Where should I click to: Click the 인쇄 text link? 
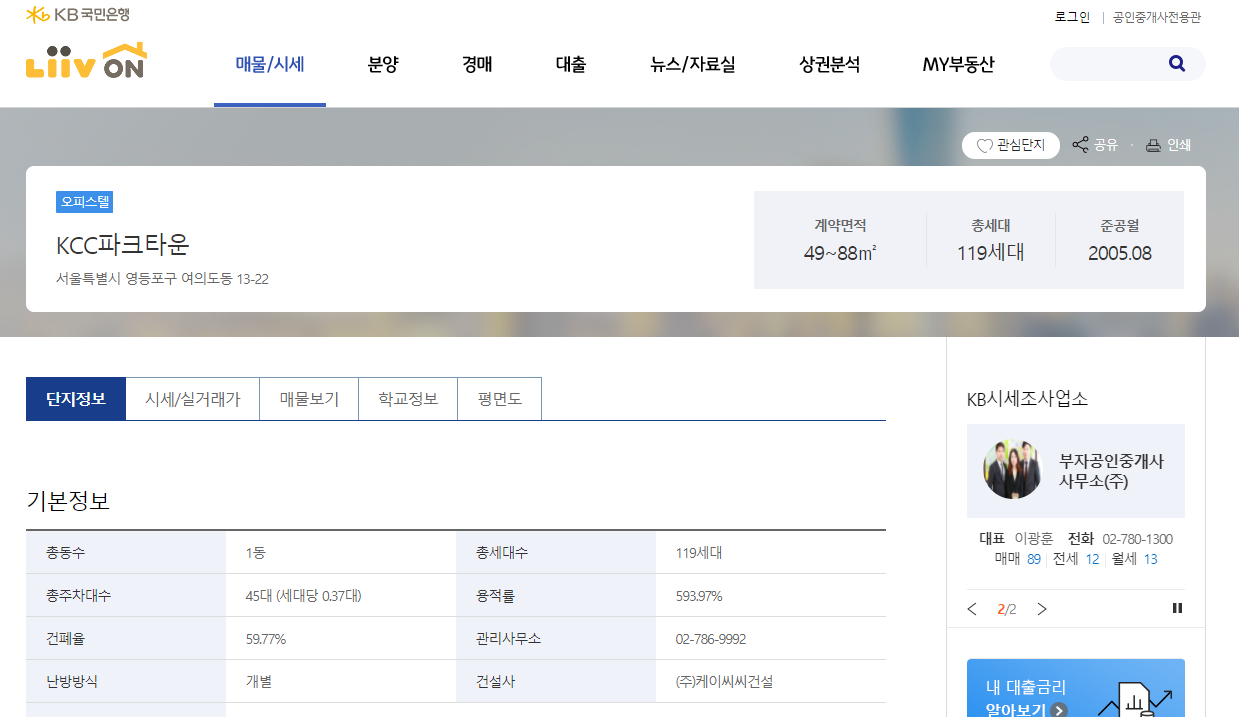click(x=1179, y=145)
